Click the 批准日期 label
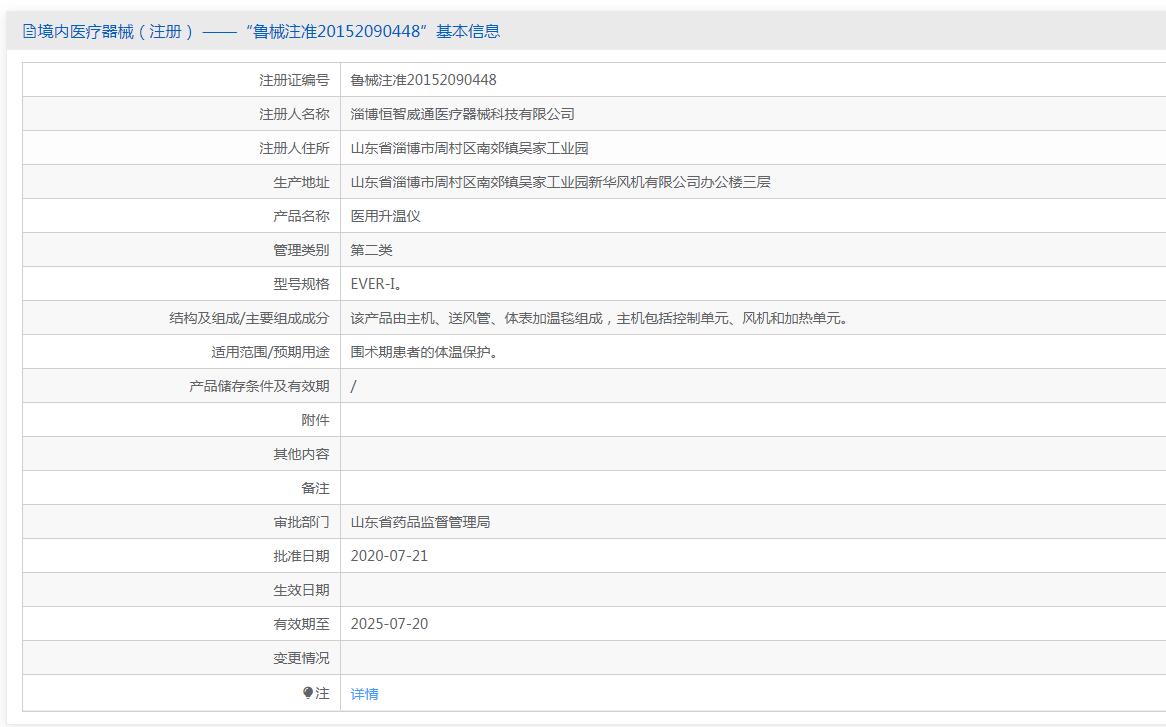Image resolution: width=1166 pixels, height=727 pixels. [301, 556]
